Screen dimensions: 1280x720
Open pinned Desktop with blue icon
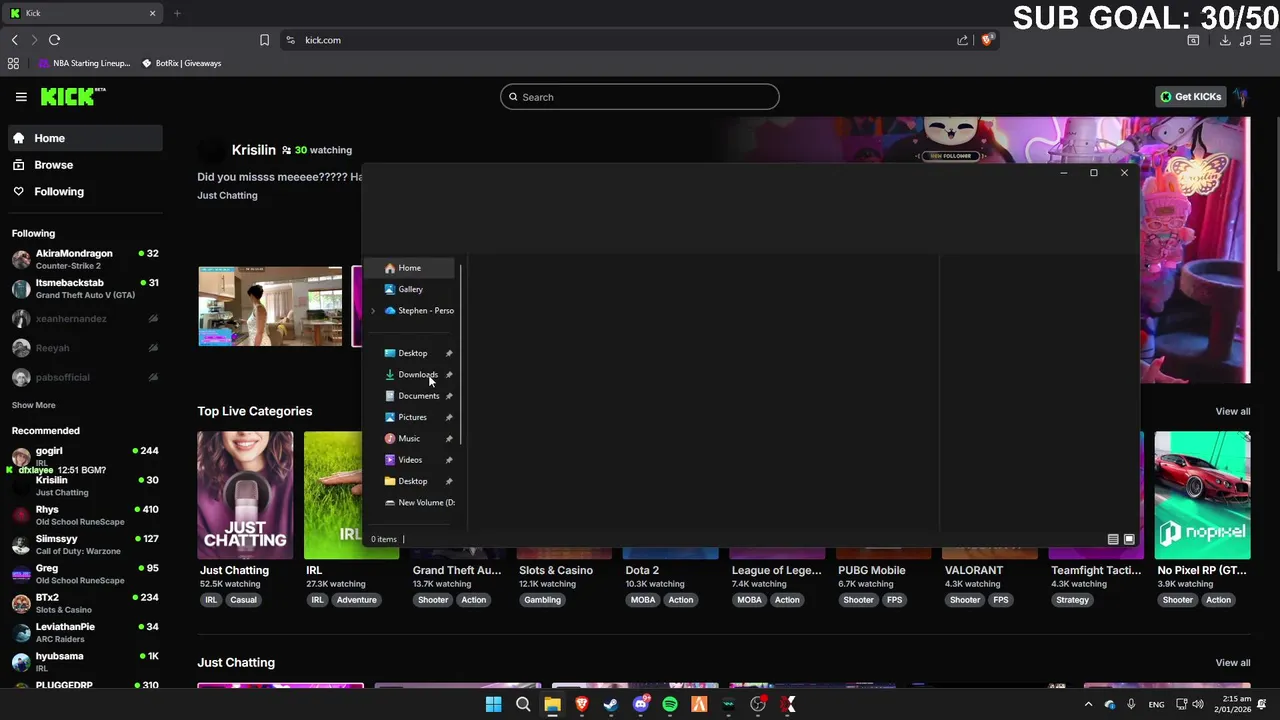(x=412, y=353)
